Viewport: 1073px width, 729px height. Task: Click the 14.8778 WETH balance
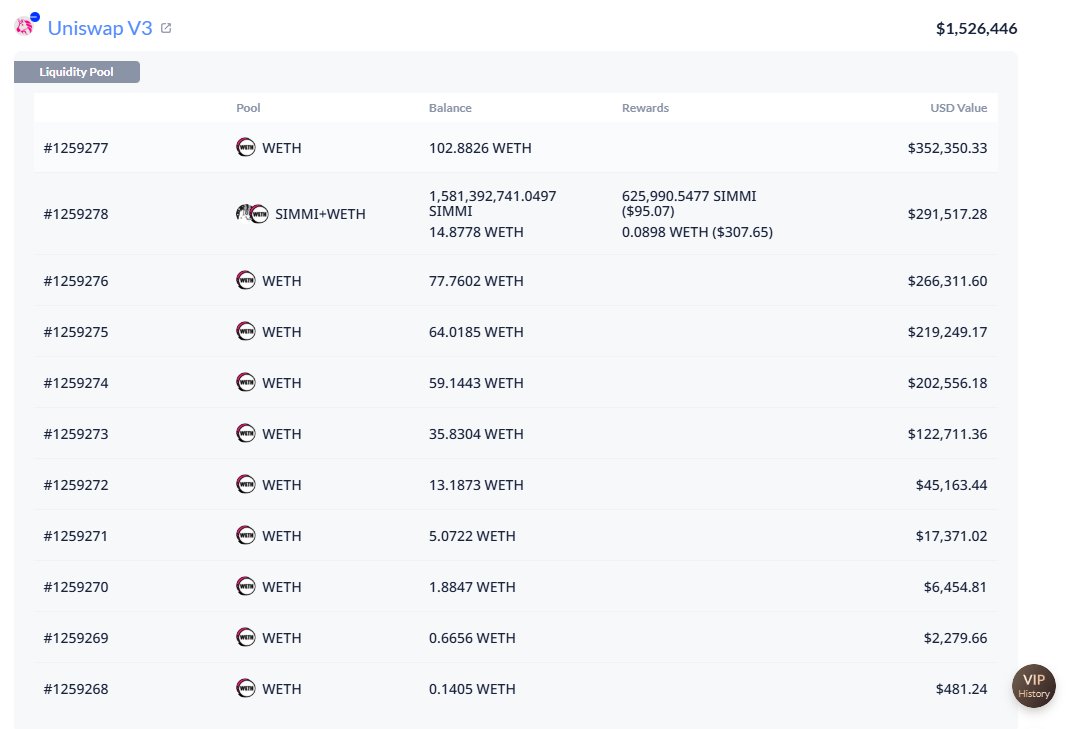pyautogui.click(x=476, y=232)
